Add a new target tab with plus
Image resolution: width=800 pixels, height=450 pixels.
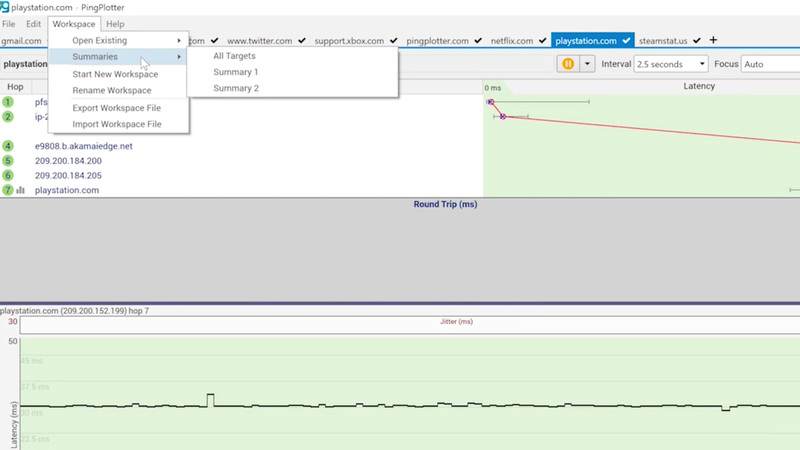713,40
